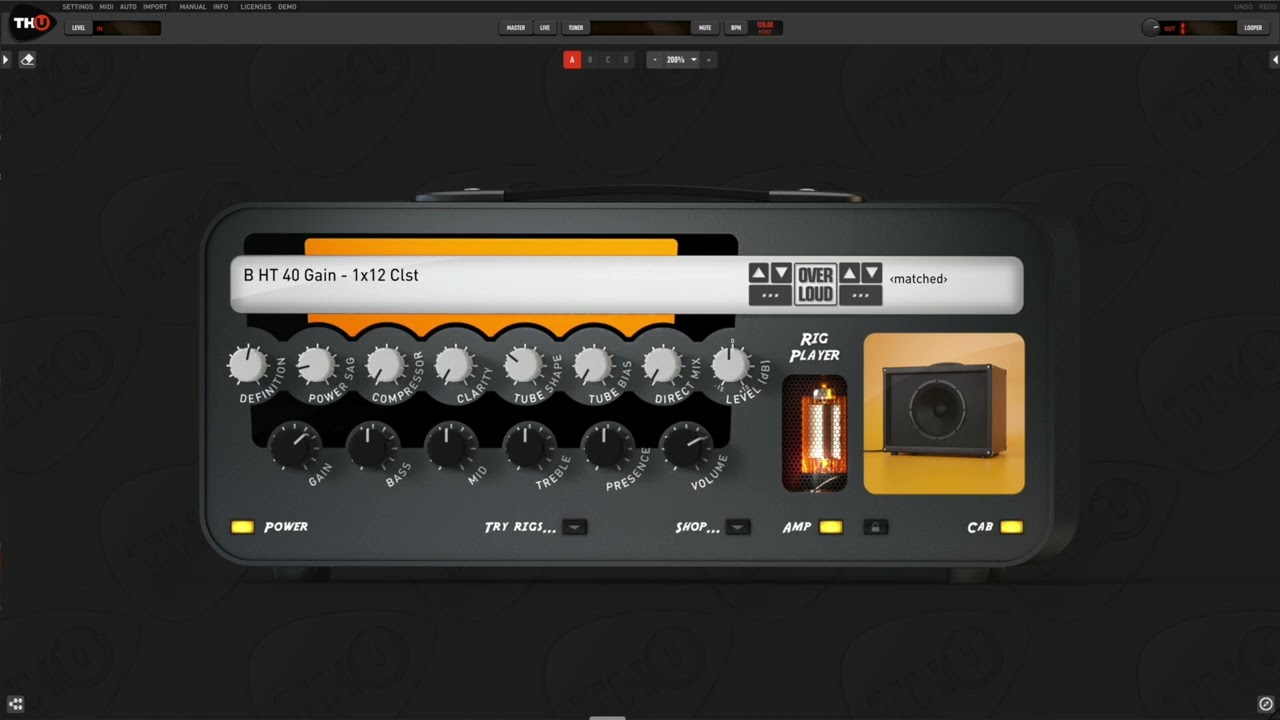Decrease zoom with the minus button
The width and height of the screenshot is (1280, 720).
point(655,60)
